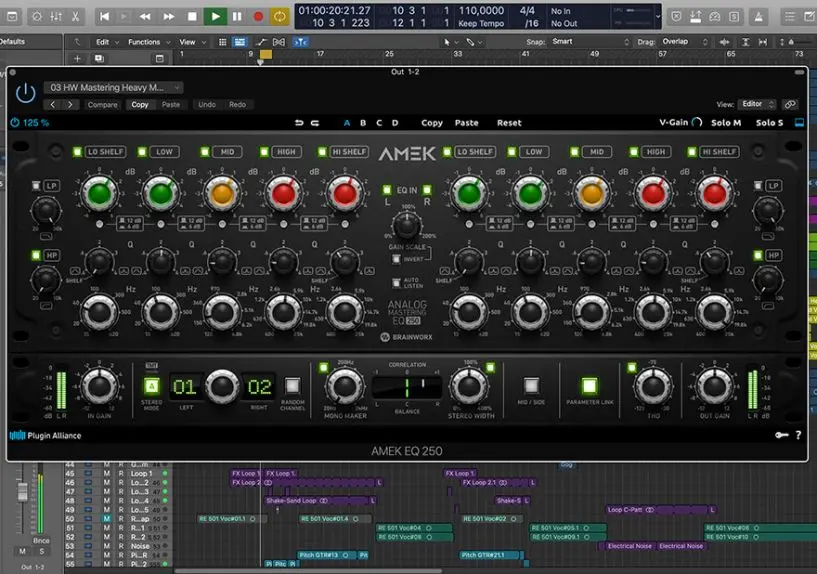Select the Shake-Sand Loop region
The height and width of the screenshot is (574, 817).
(x=321, y=501)
